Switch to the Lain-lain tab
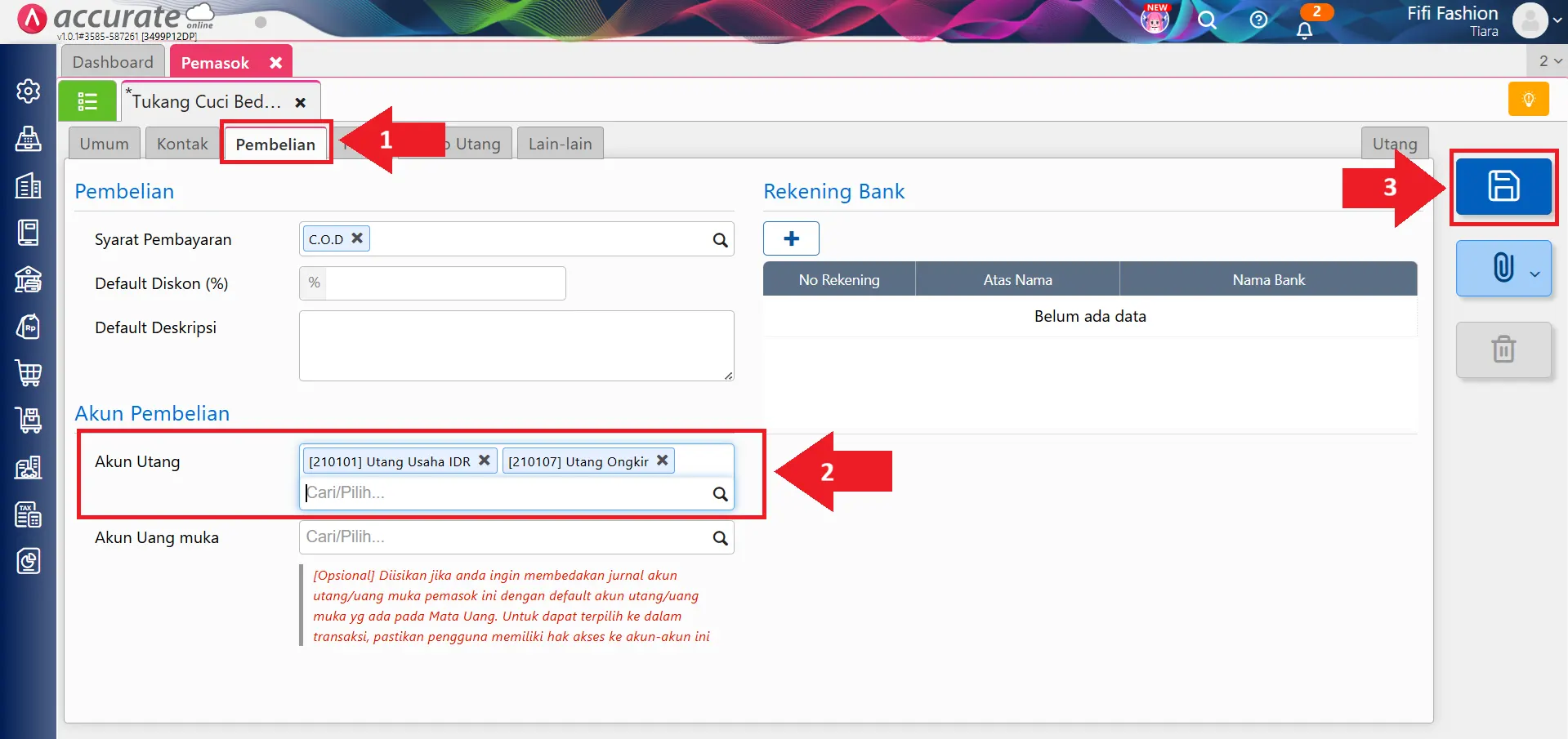This screenshot has width=1568, height=739. [560, 144]
